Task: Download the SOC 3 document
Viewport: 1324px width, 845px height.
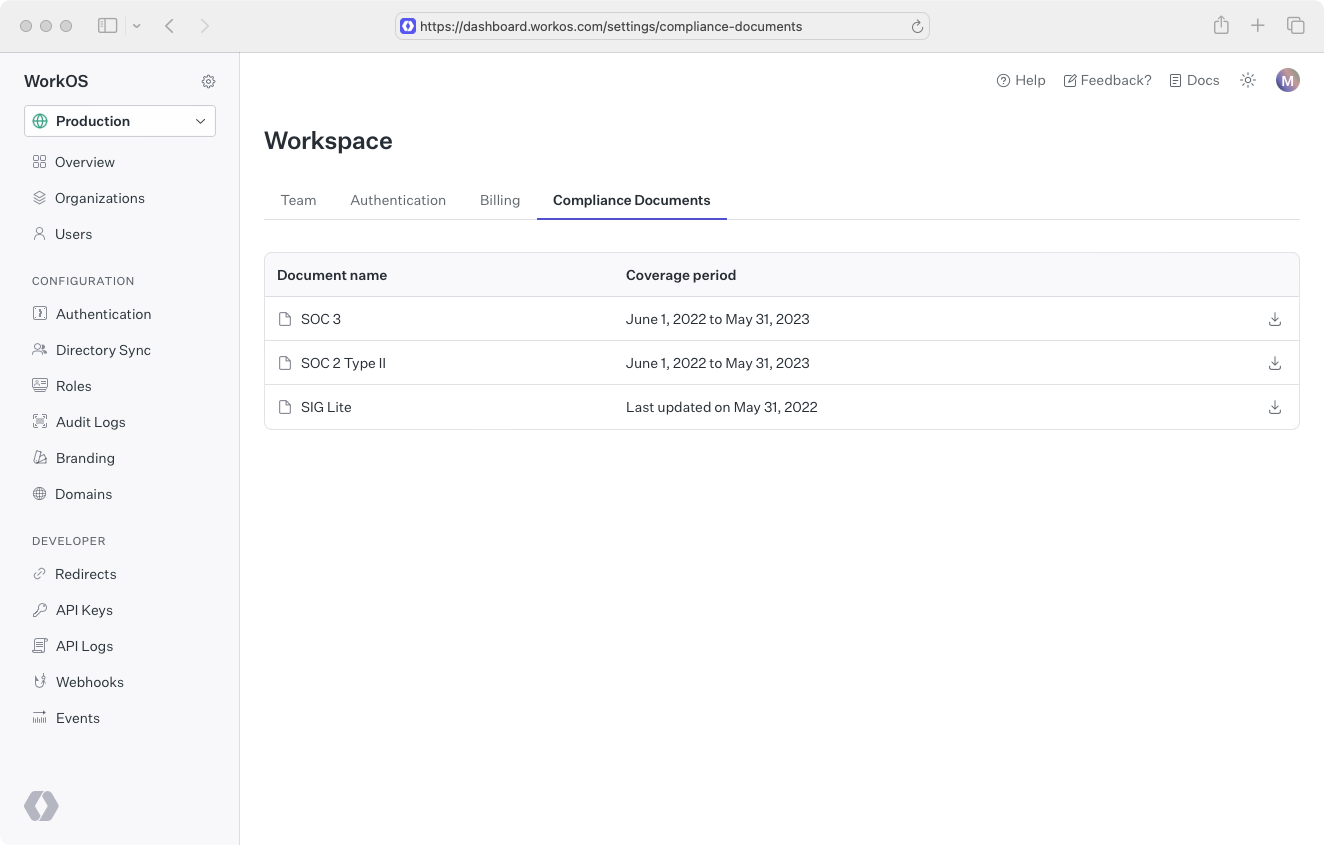Action: coord(1275,319)
